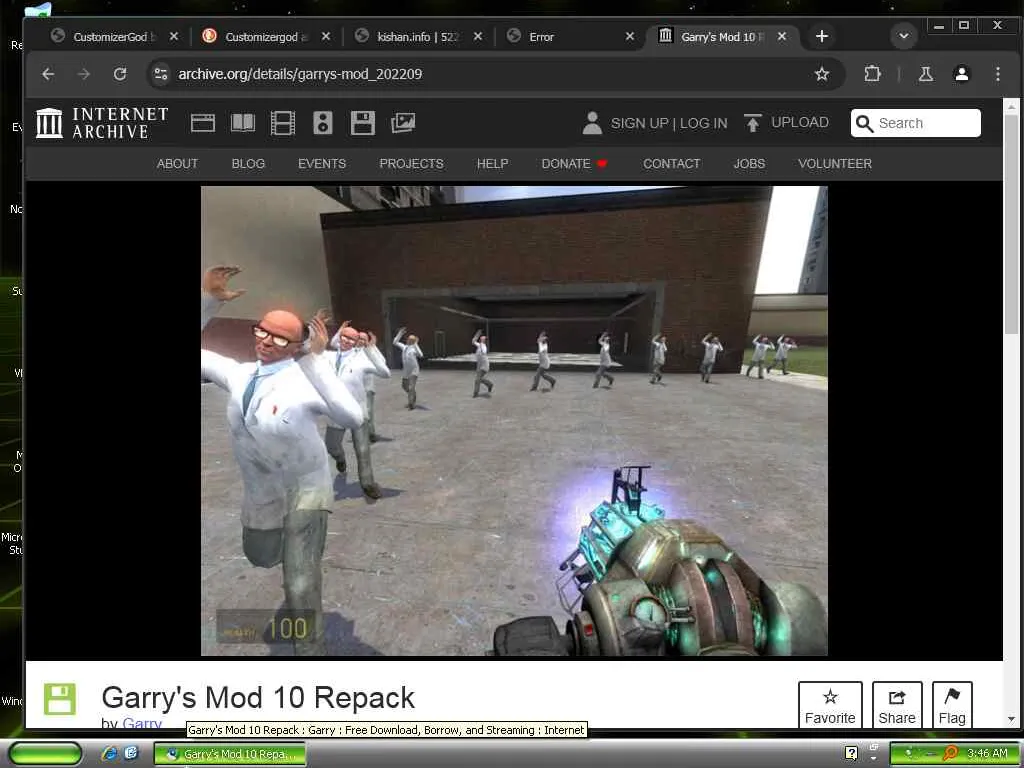The image size is (1024, 768).
Task: Open the EVENTS menu link
Action: point(322,164)
